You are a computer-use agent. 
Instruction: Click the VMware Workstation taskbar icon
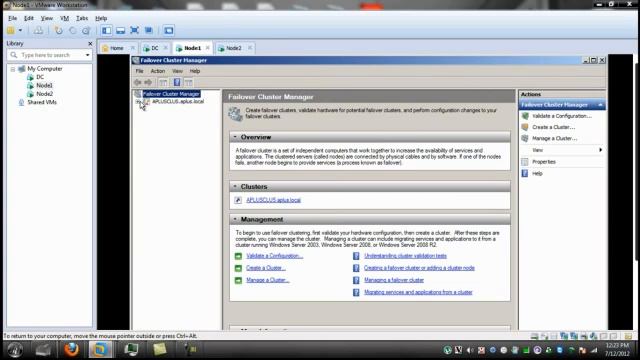tap(100, 350)
